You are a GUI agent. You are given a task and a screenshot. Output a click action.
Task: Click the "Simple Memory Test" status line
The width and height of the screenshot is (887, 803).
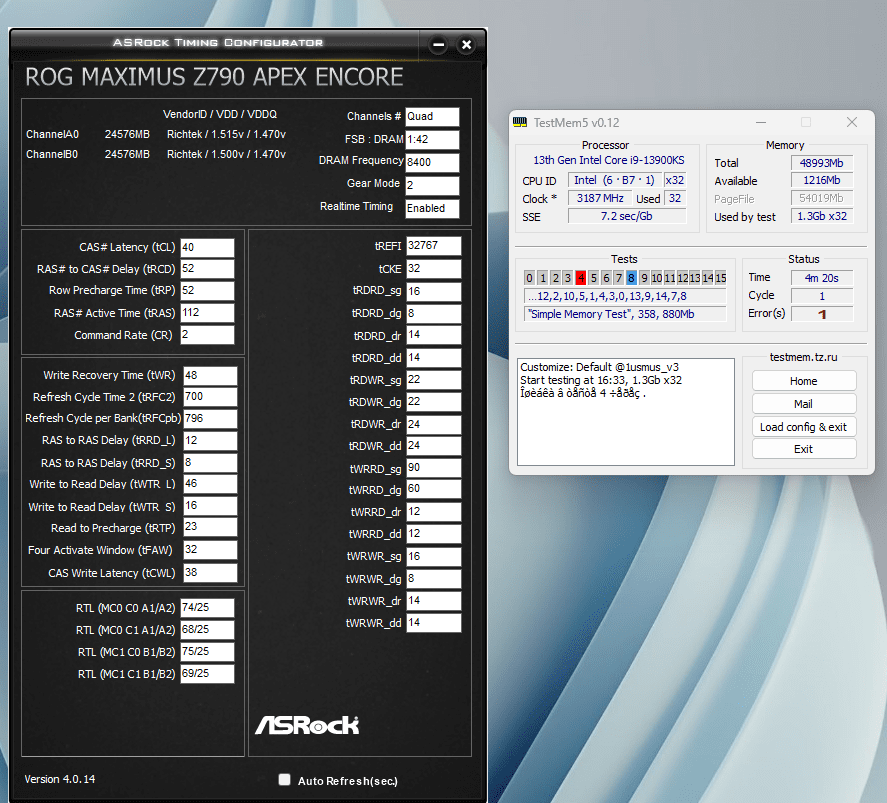[x=625, y=314]
